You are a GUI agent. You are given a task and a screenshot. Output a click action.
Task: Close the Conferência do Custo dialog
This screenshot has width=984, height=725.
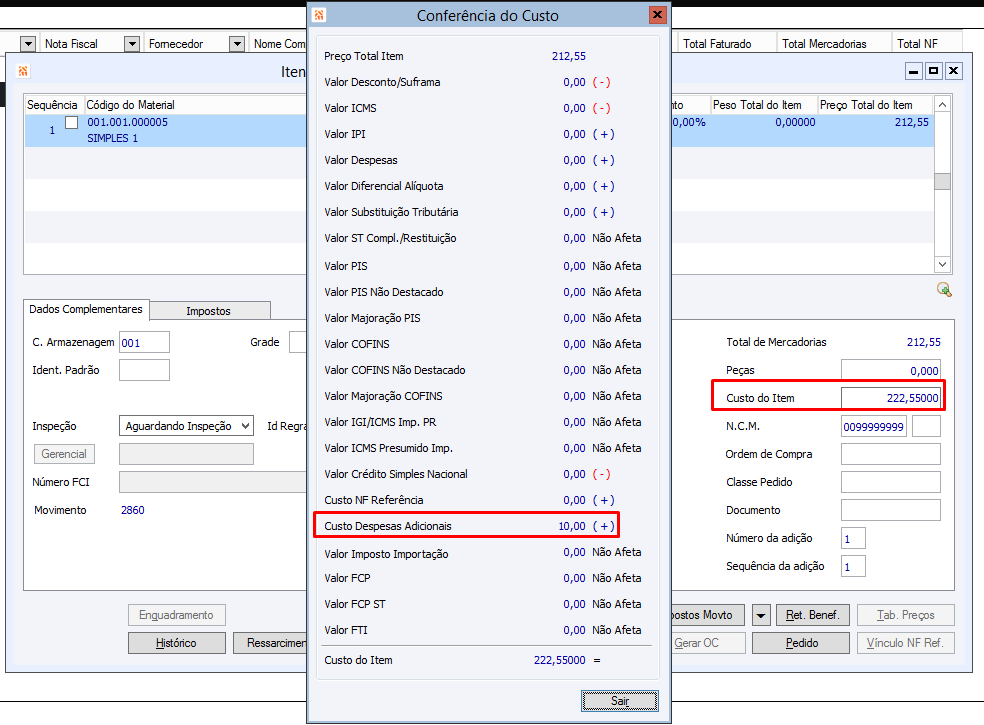coord(657,14)
